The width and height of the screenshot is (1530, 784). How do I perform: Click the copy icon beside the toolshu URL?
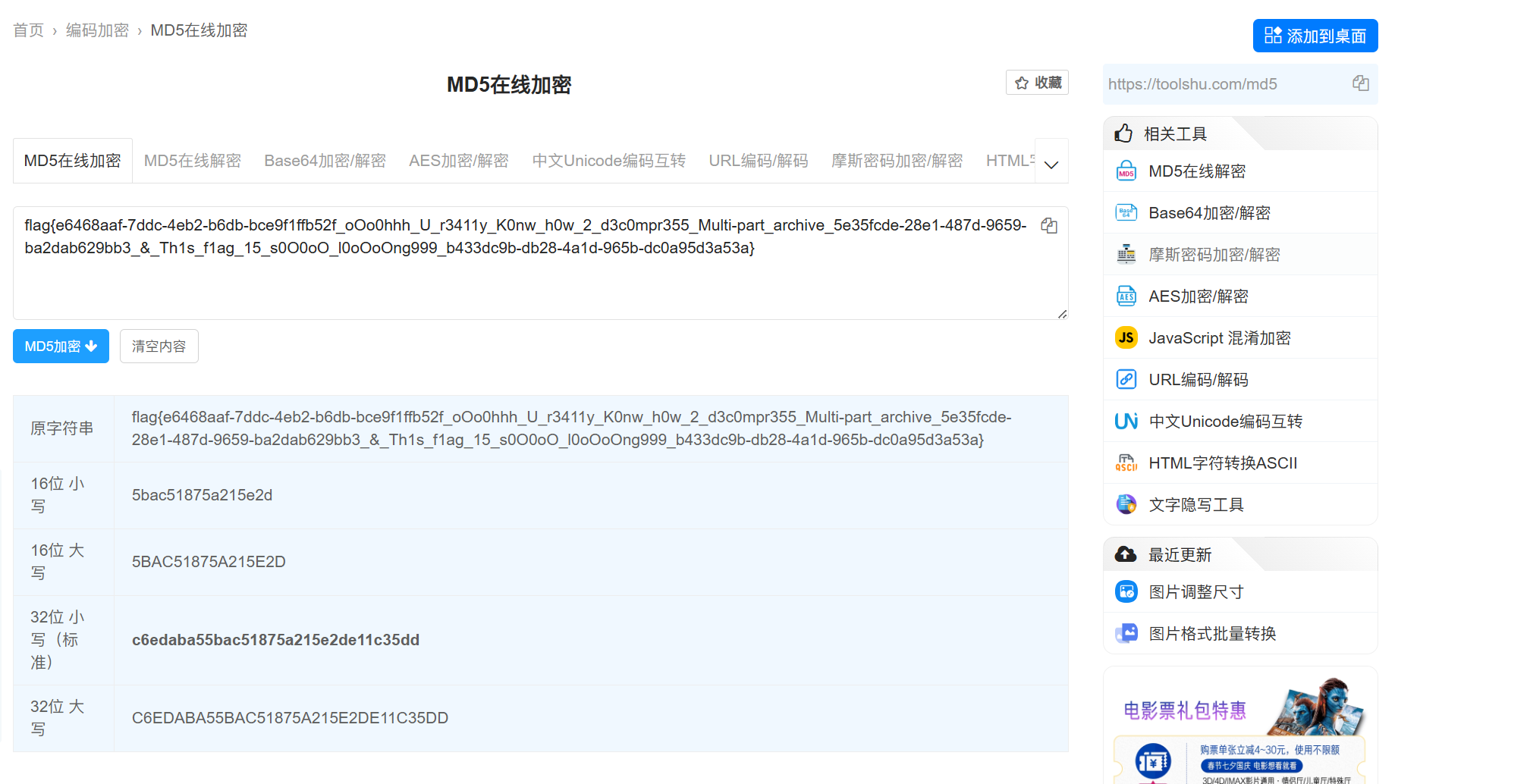[x=1361, y=83]
